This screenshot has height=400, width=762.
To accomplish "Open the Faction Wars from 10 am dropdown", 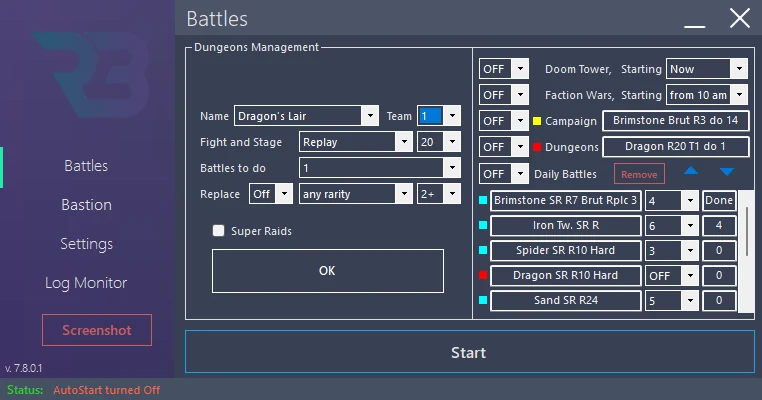I will pyautogui.click(x=739, y=95).
